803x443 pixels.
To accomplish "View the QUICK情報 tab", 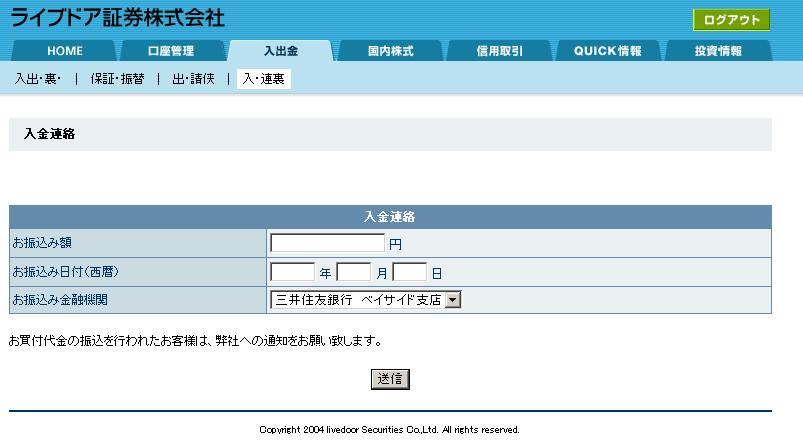I will click(x=608, y=51).
